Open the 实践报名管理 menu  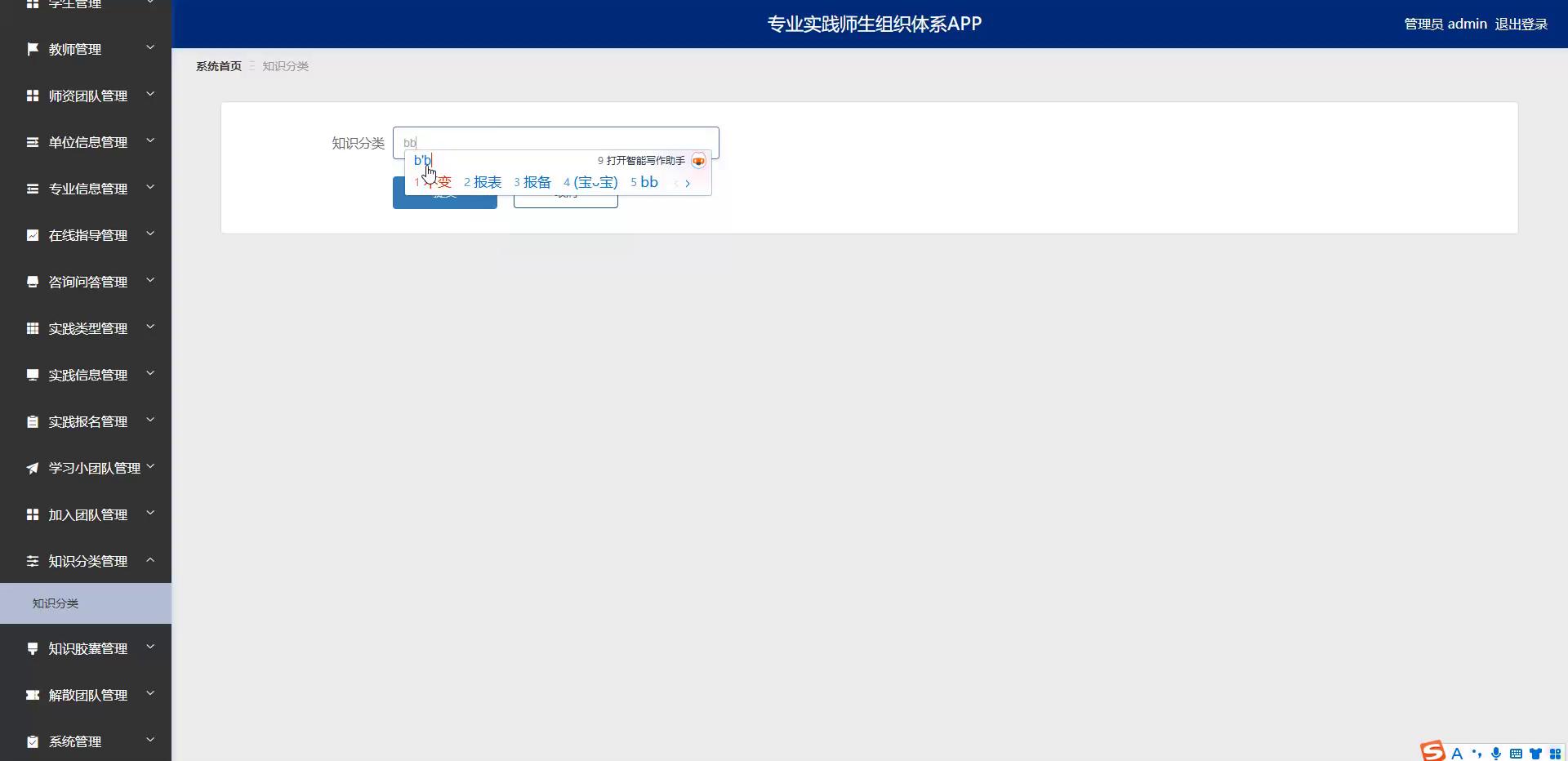(86, 421)
